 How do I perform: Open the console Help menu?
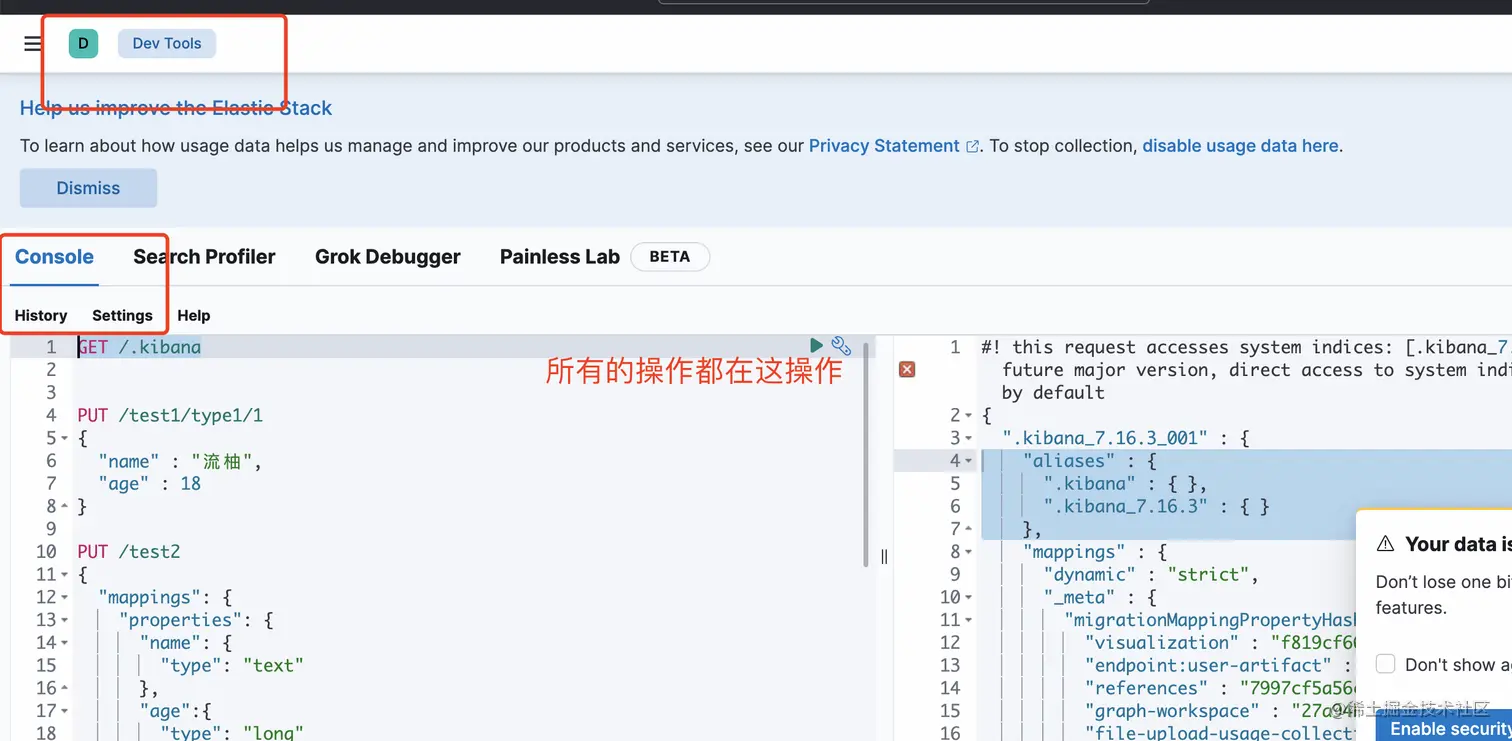click(194, 316)
